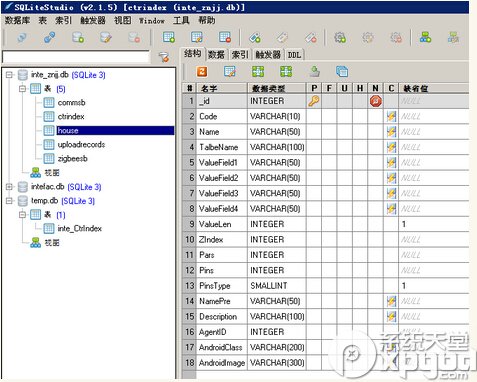Click the SMALLINT data type cell
This screenshot has width=477, height=382.
click(x=276, y=286)
